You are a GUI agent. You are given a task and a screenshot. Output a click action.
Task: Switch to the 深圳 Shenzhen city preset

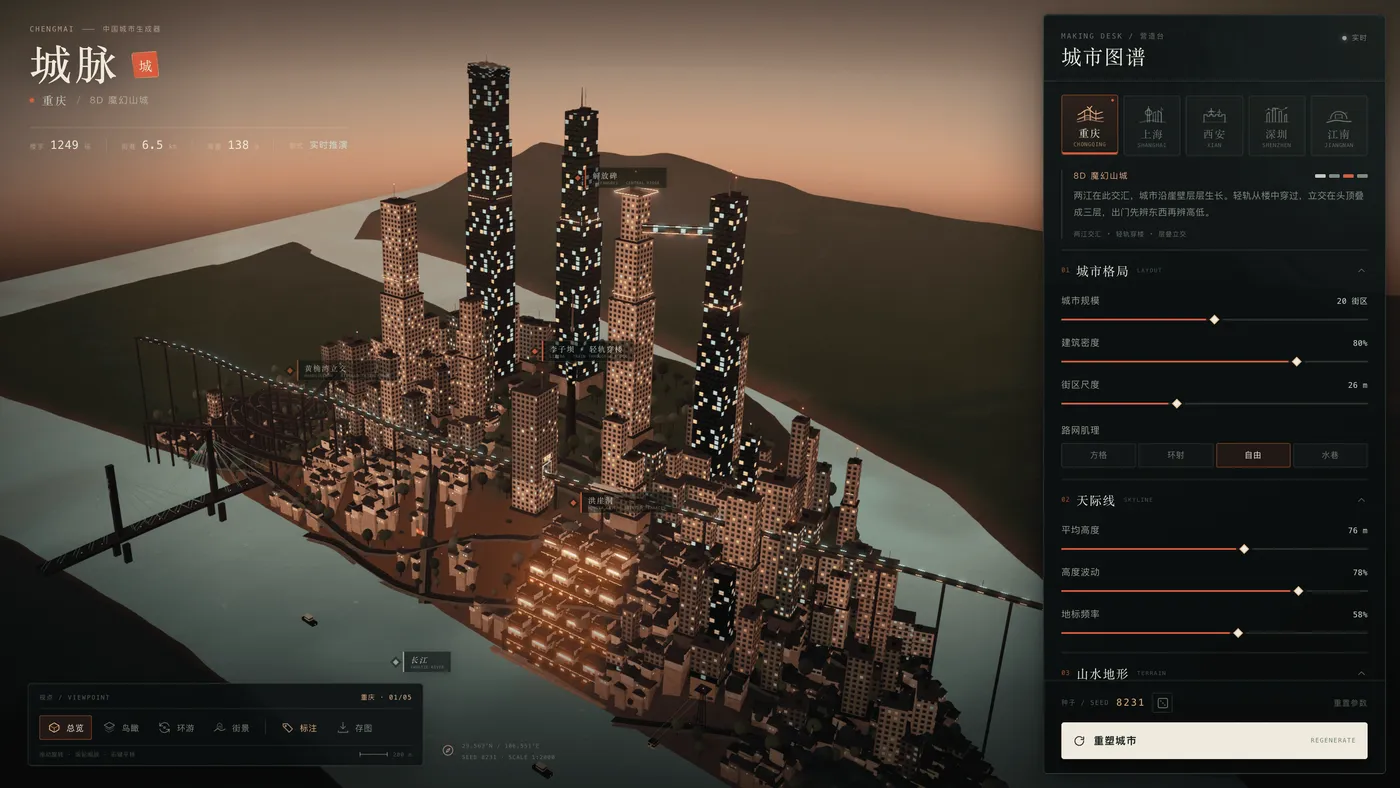pyautogui.click(x=1276, y=125)
